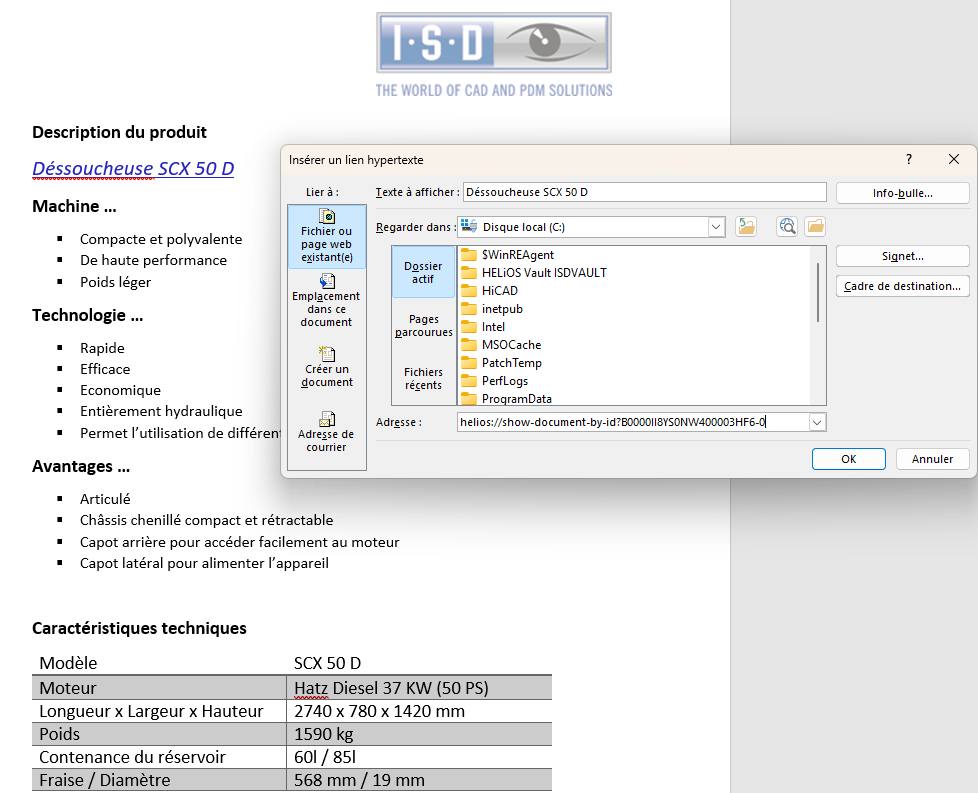Follow the 'Déssoucheuse SCX 50 D' hyperlink

[x=133, y=168]
